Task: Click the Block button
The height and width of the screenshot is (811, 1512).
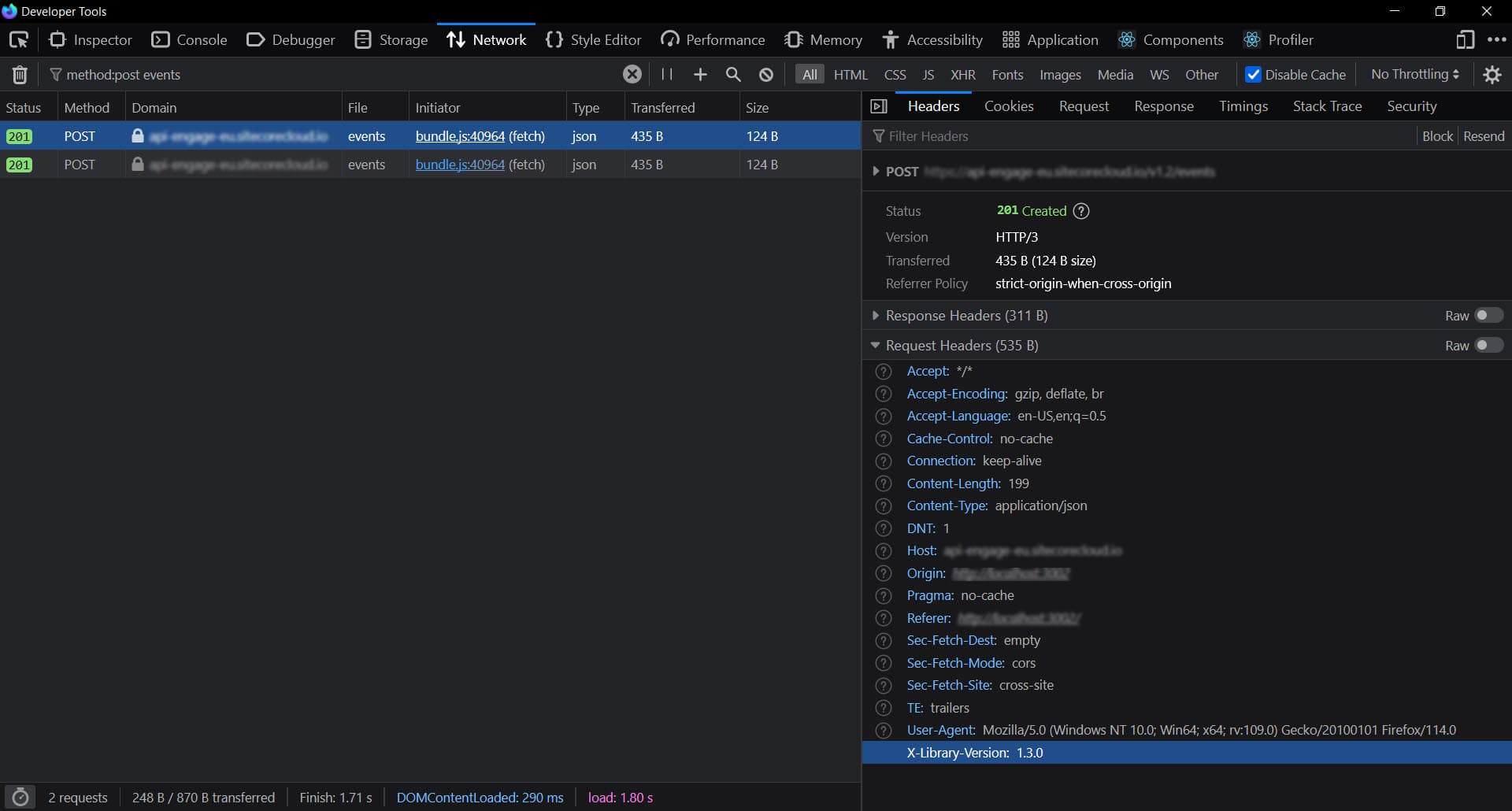Action: pos(1437,136)
